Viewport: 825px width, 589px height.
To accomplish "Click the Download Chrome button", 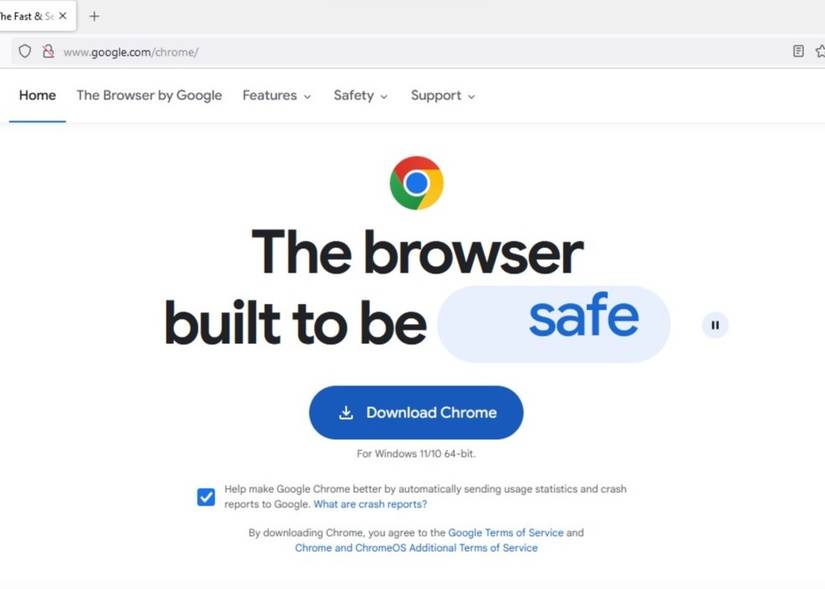I will (x=416, y=413).
